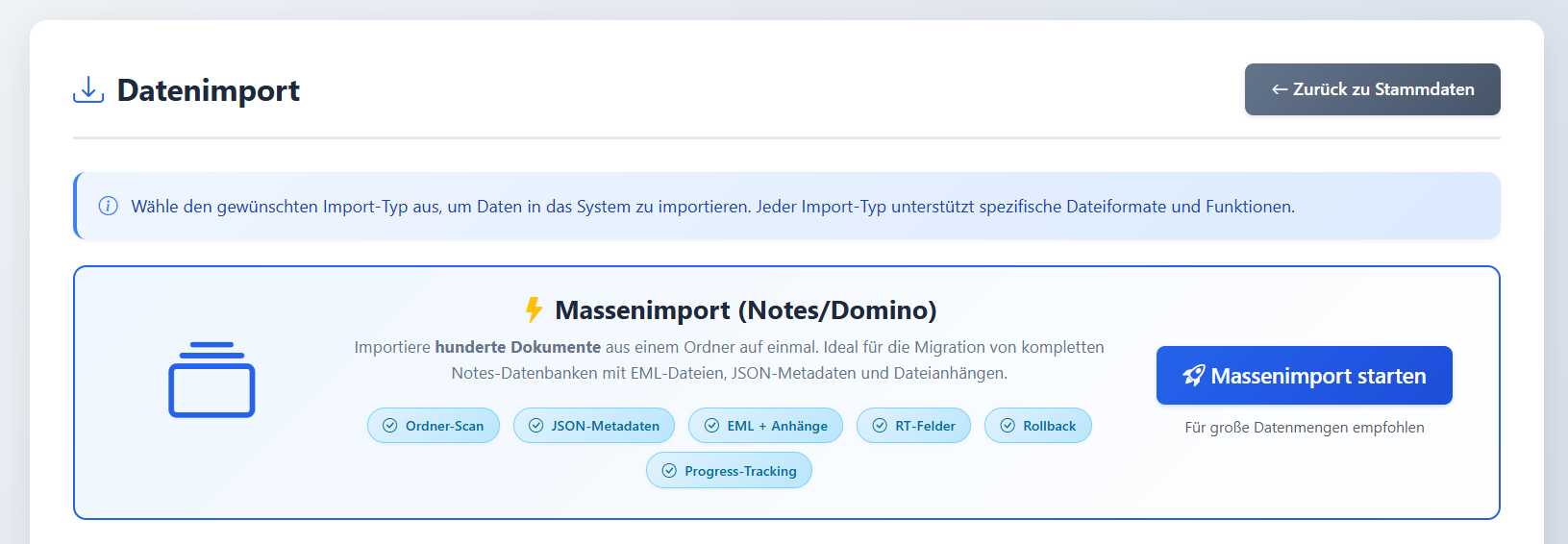
Task: Go back via Zurück zu Stammdaten
Action: 1372,89
